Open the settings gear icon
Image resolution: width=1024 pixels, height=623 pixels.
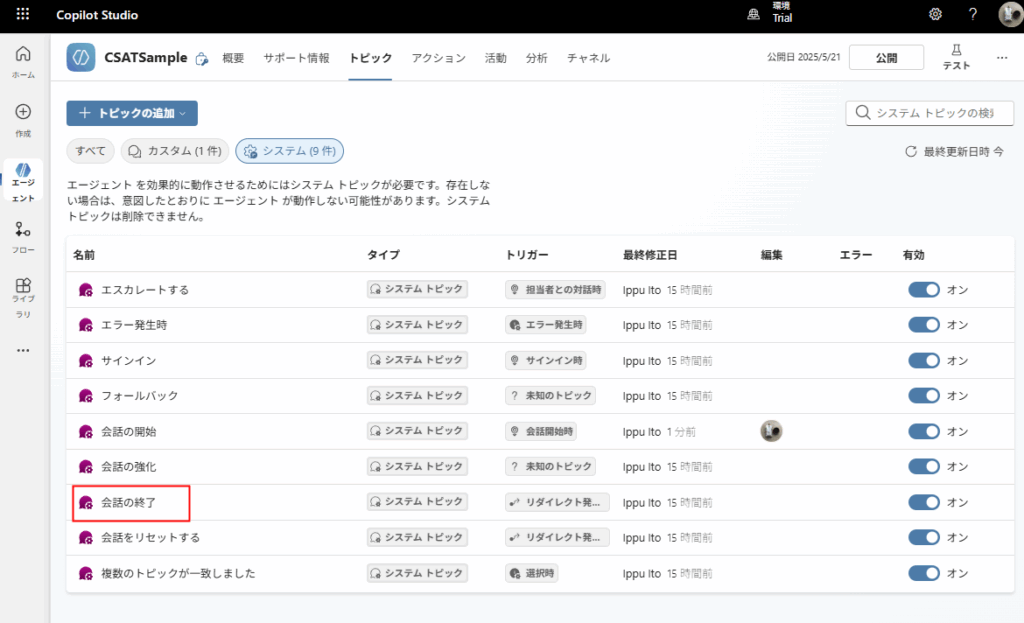935,14
